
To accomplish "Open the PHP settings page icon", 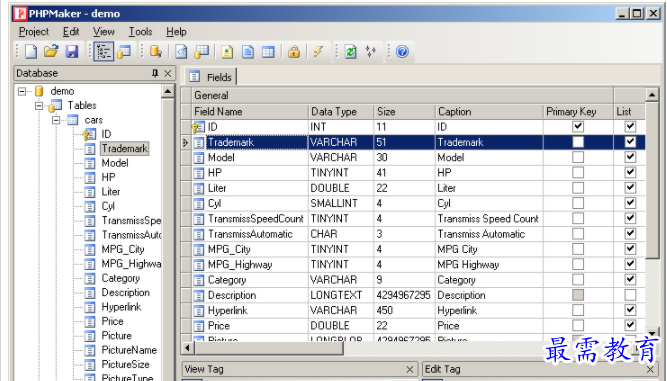I will (x=181, y=51).
